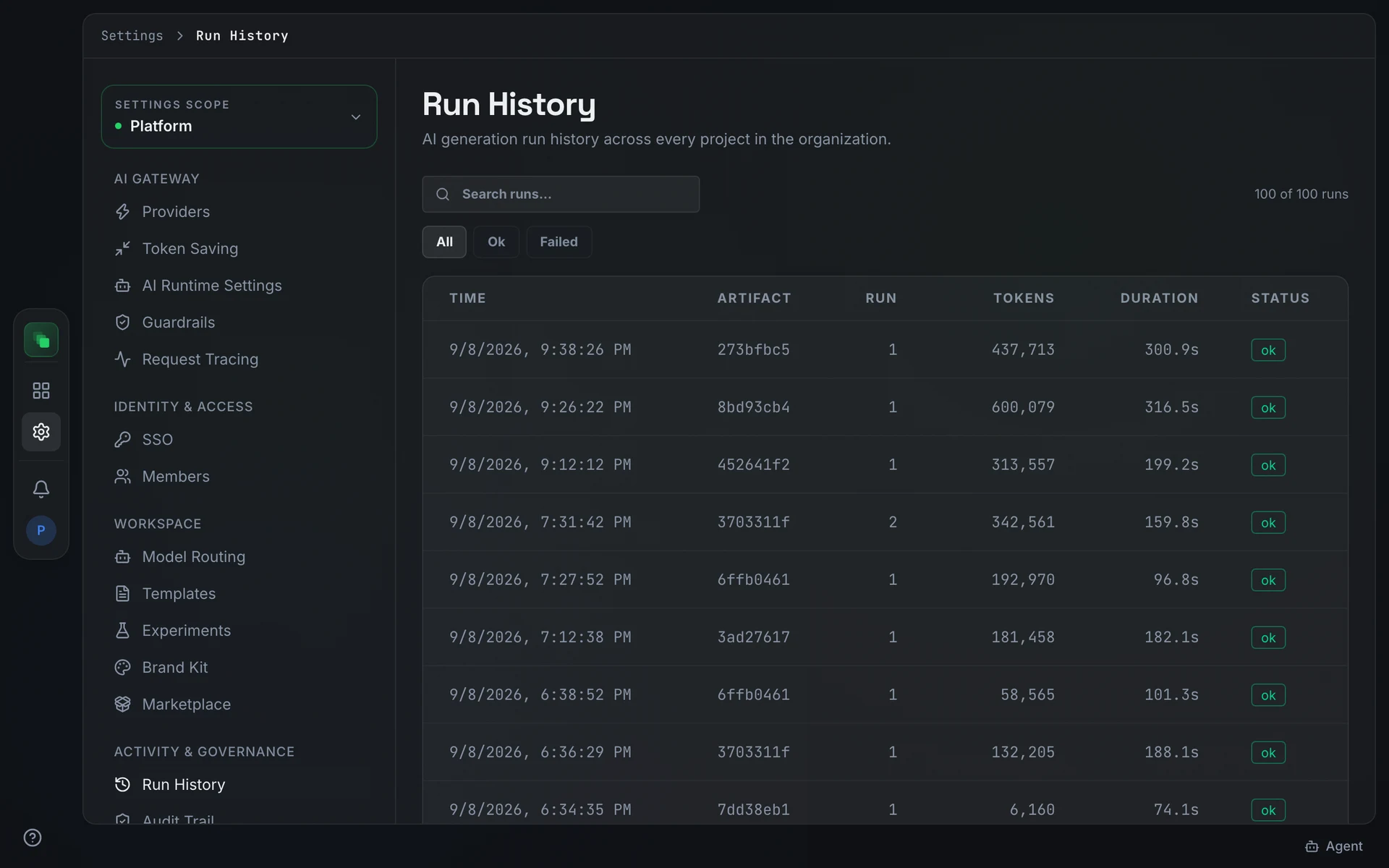Open notifications bell icon

pyautogui.click(x=41, y=489)
